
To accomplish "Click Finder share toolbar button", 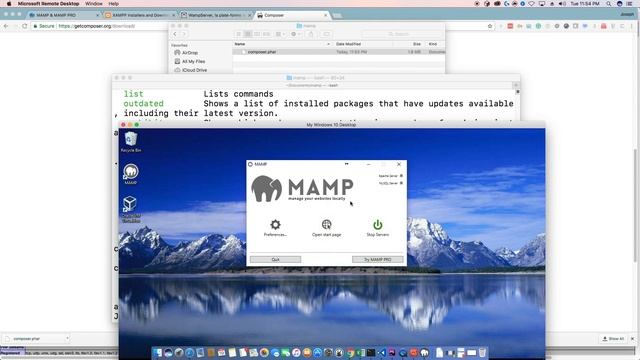I will (x=311, y=34).
